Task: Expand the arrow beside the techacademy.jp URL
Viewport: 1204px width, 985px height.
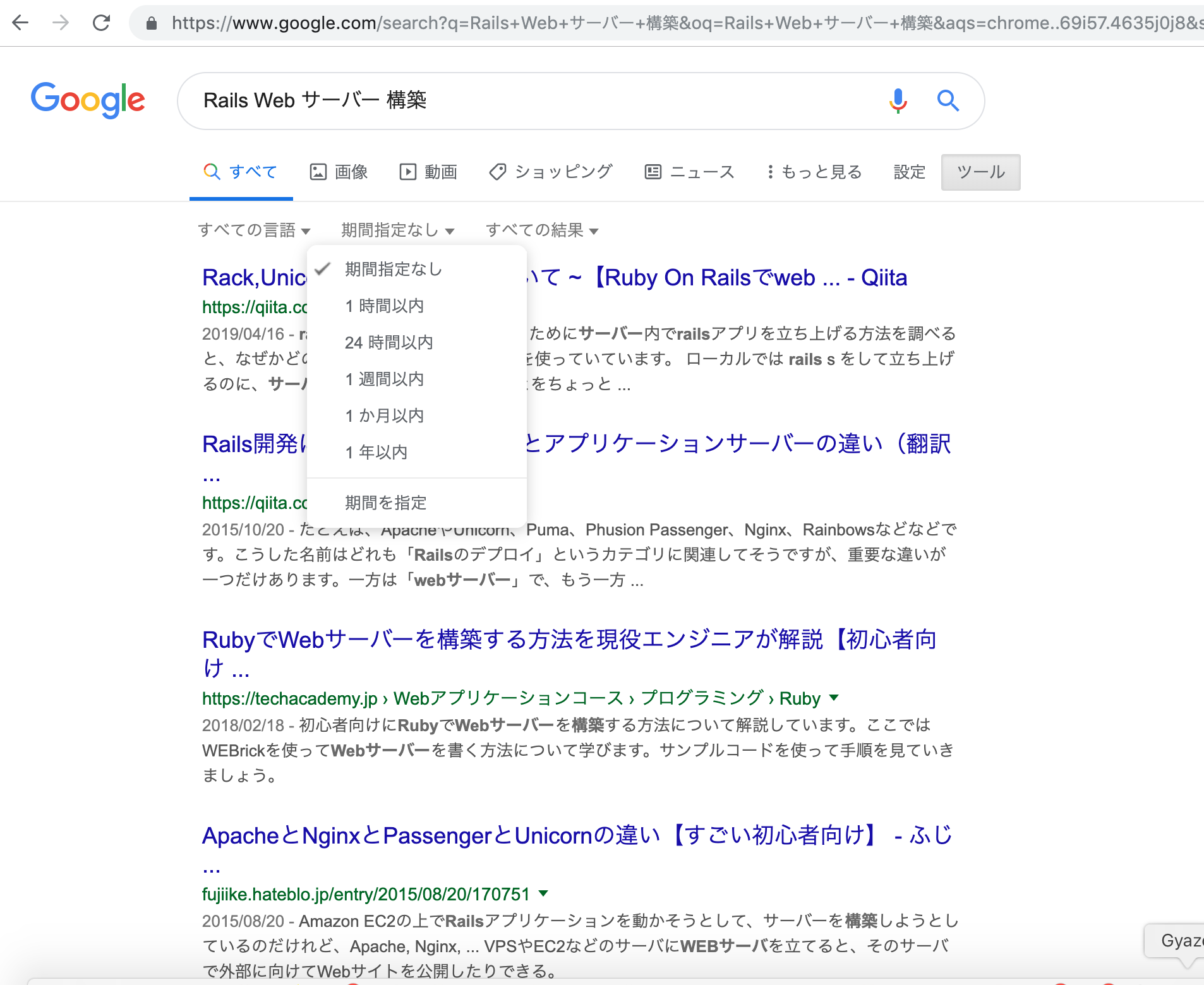Action: (x=834, y=698)
